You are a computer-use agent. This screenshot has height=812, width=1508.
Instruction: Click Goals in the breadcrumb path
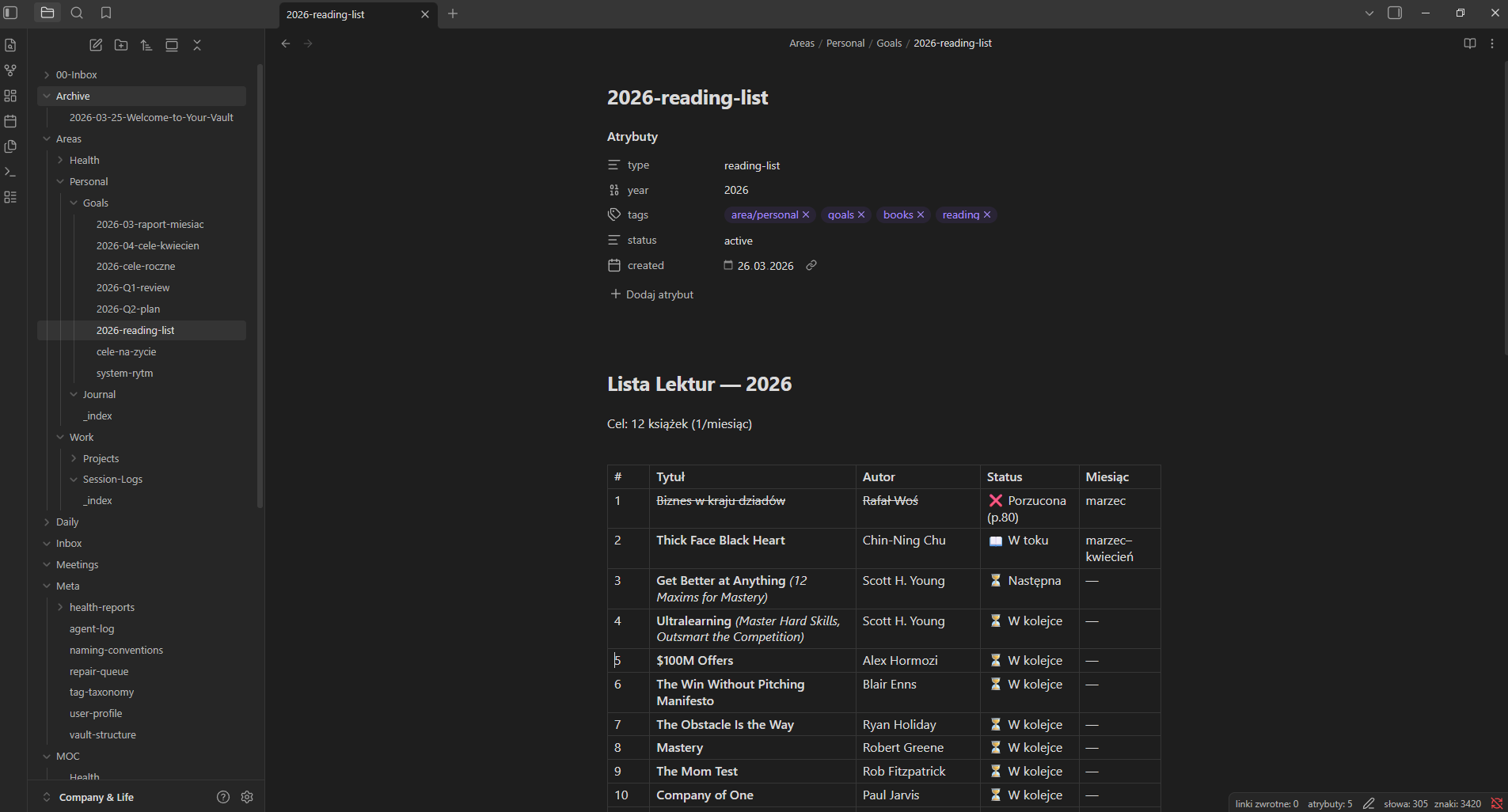pyautogui.click(x=888, y=44)
